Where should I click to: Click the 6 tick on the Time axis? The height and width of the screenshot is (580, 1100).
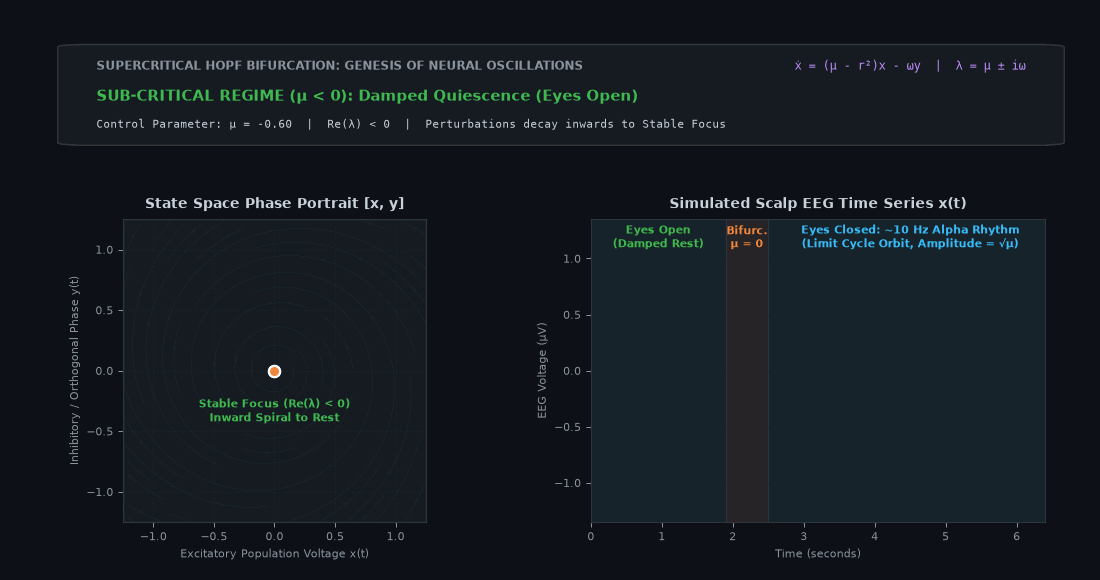pos(1017,537)
